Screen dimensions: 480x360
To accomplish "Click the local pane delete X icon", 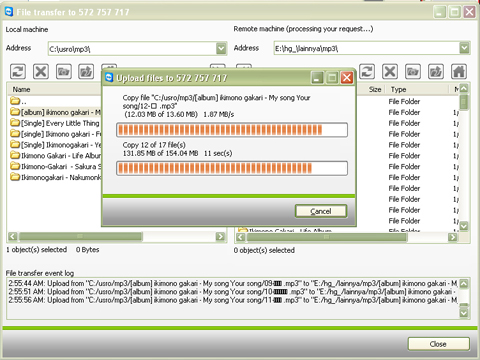I will pyautogui.click(x=41, y=72).
